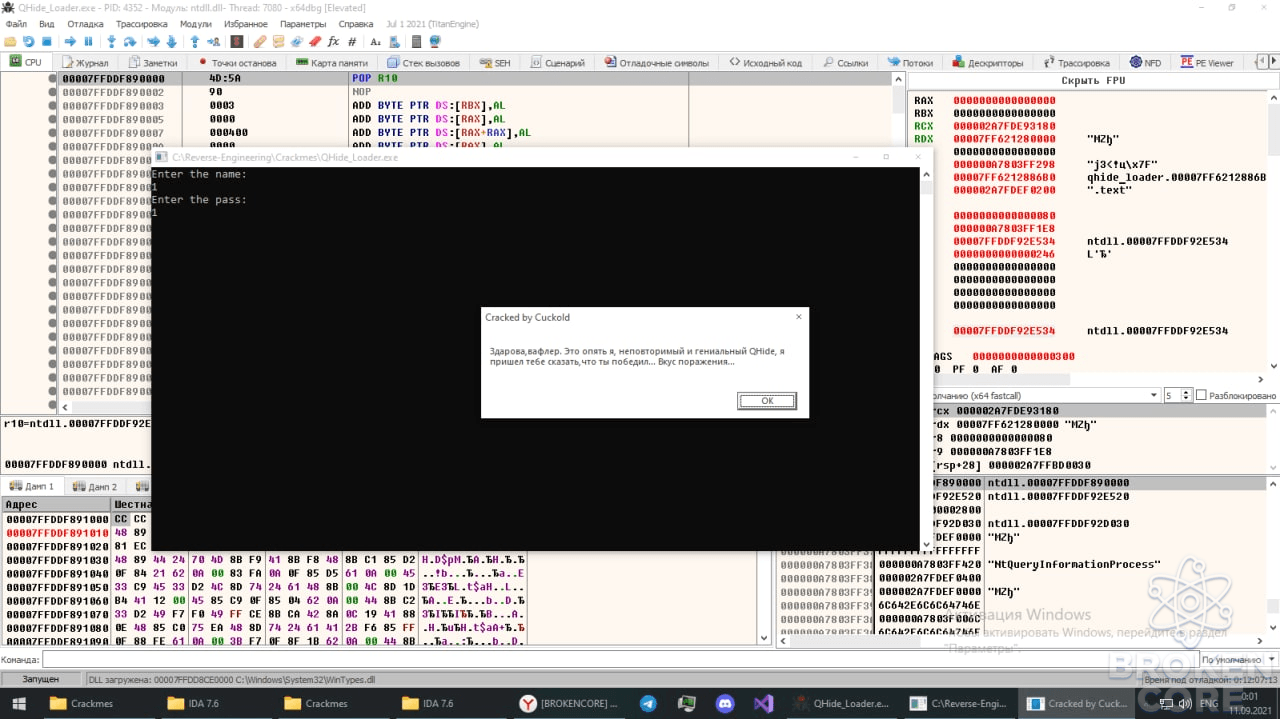1280x719 pixels.
Task: Open Visual Studio from the taskbar
Action: 764,703
